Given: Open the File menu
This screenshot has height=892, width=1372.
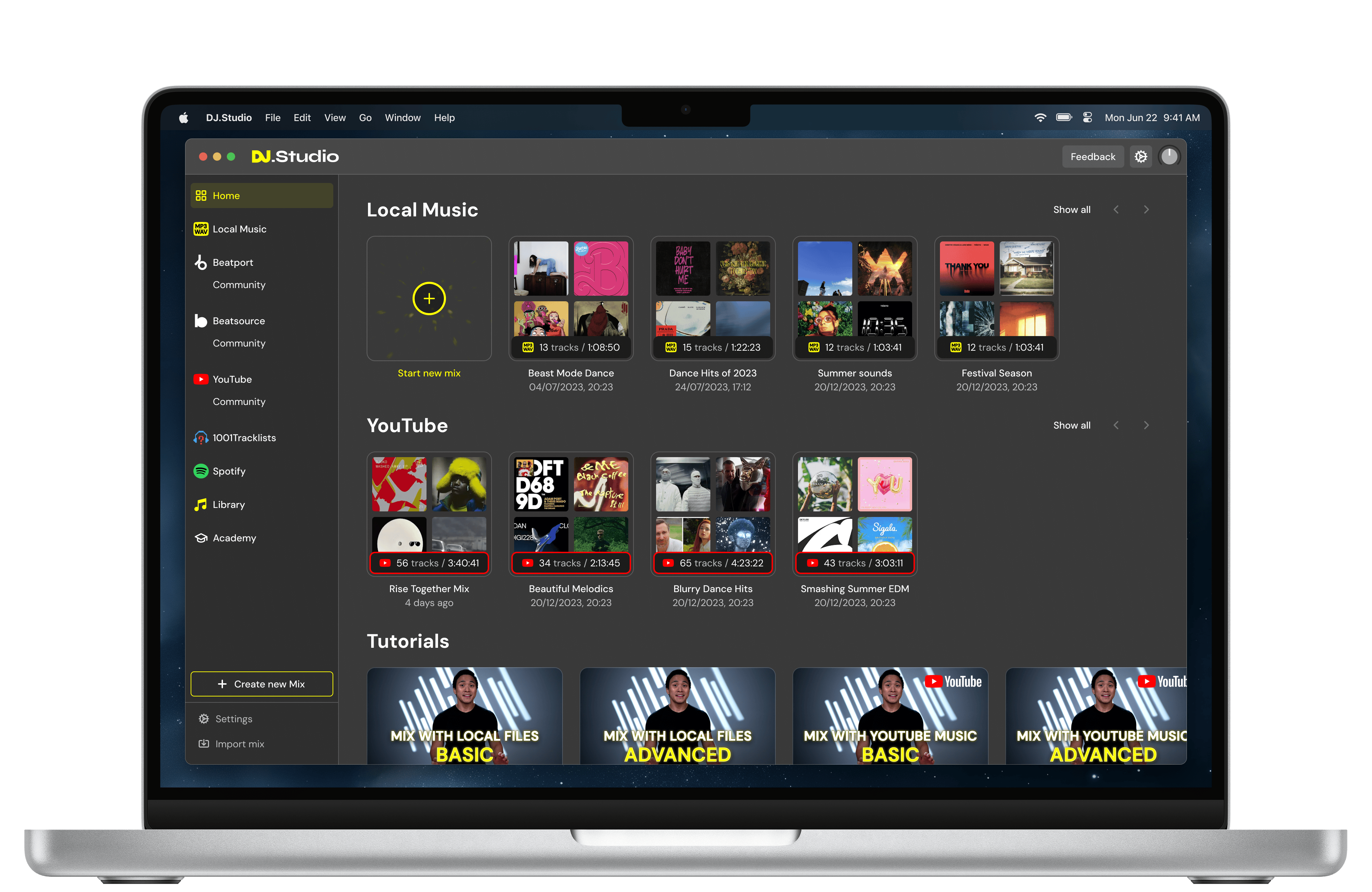Looking at the screenshot, I should coord(273,118).
